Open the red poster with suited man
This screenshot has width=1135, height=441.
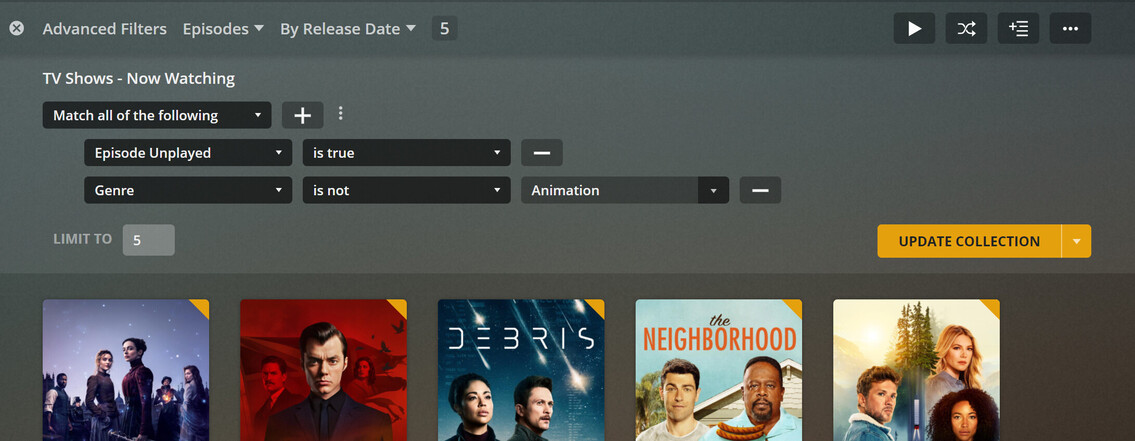click(324, 370)
